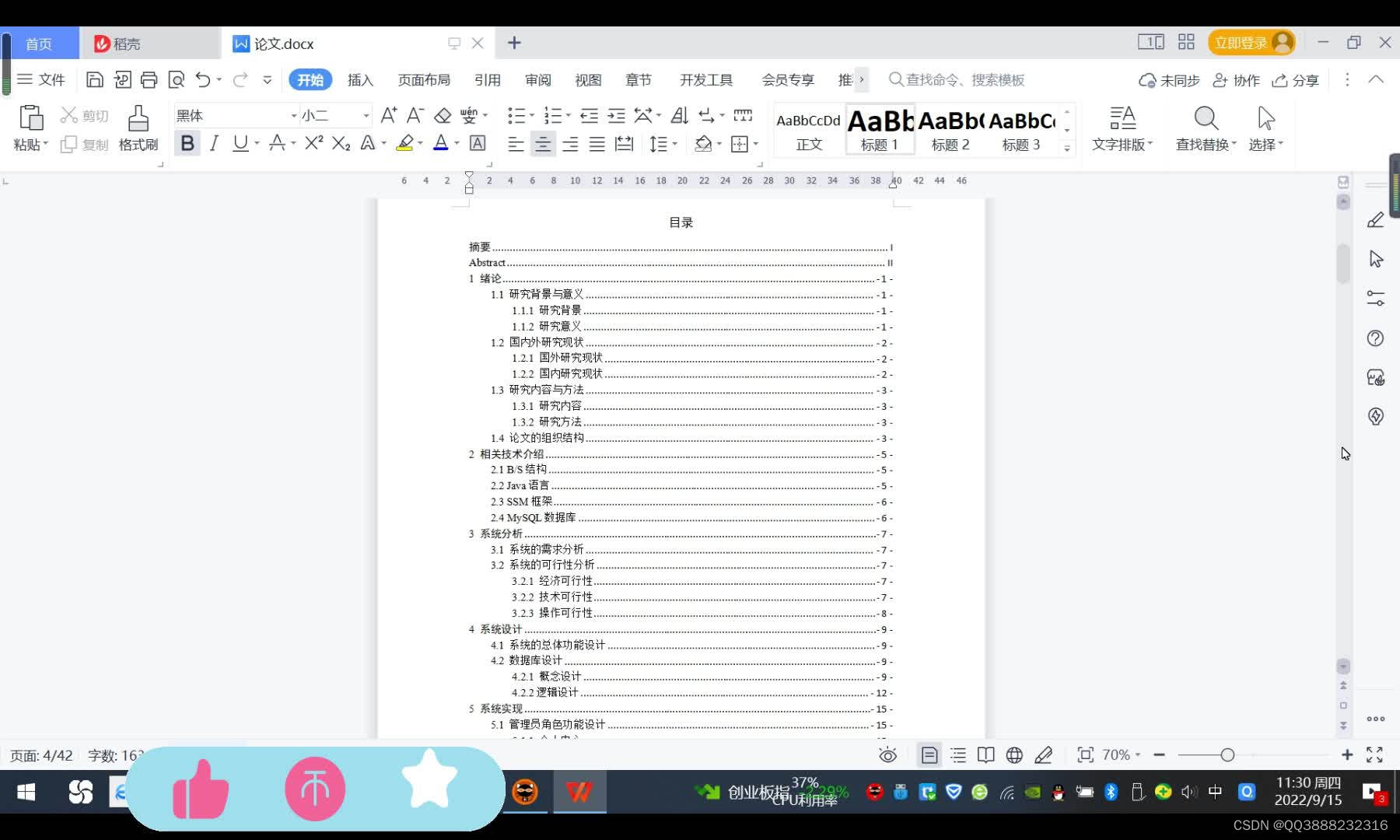This screenshot has width=1400, height=840.
Task: Open Find and Replace
Action: point(1206,128)
